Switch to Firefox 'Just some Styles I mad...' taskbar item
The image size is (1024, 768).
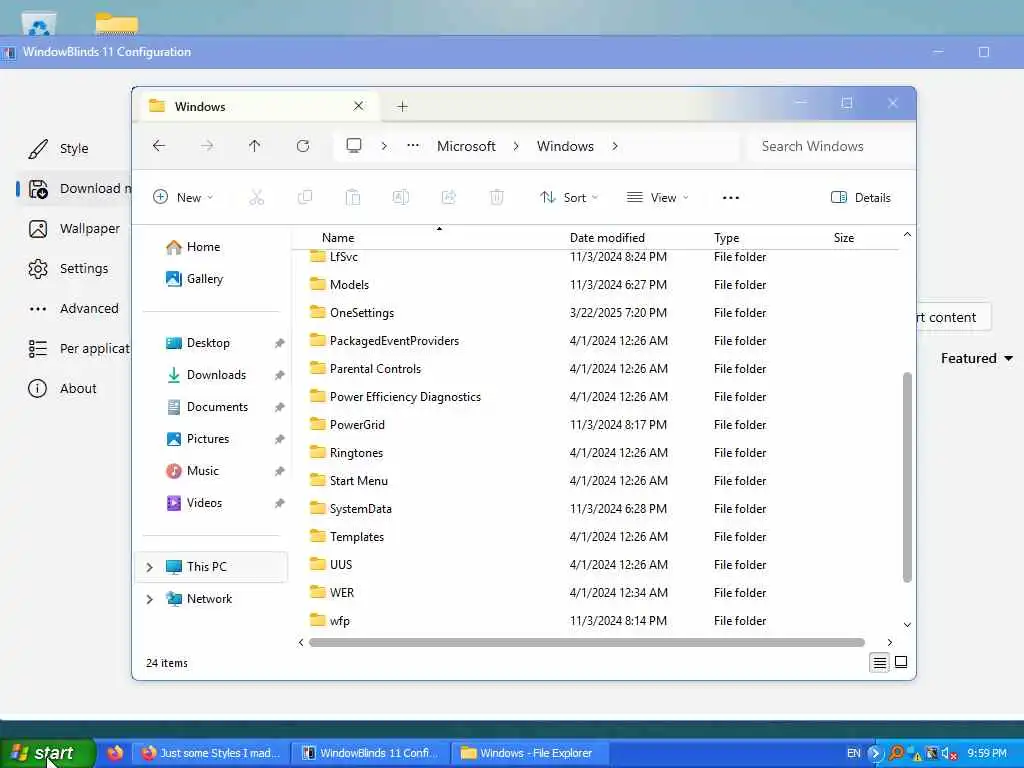[x=211, y=753]
